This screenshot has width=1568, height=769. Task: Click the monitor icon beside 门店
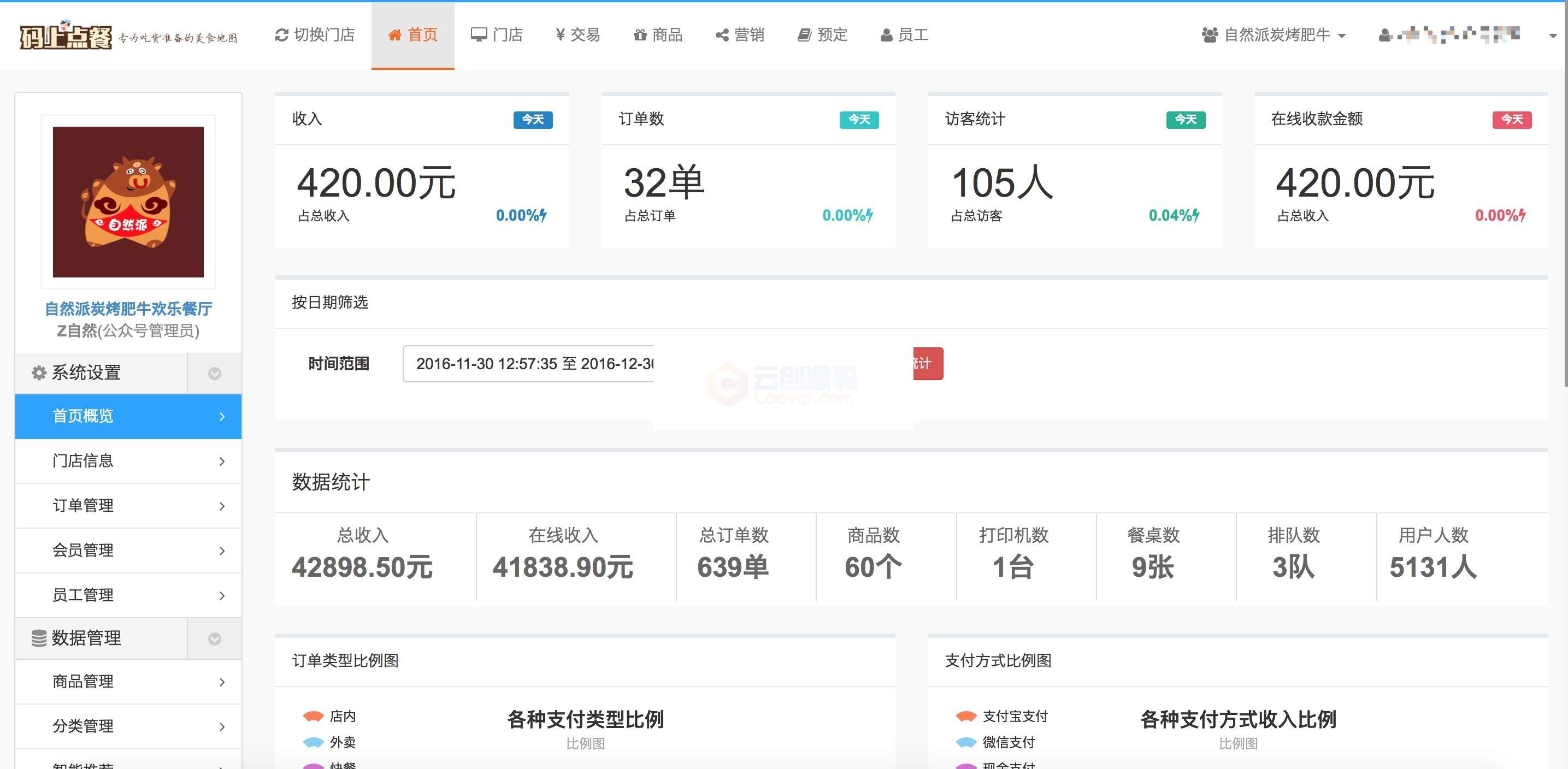479,36
